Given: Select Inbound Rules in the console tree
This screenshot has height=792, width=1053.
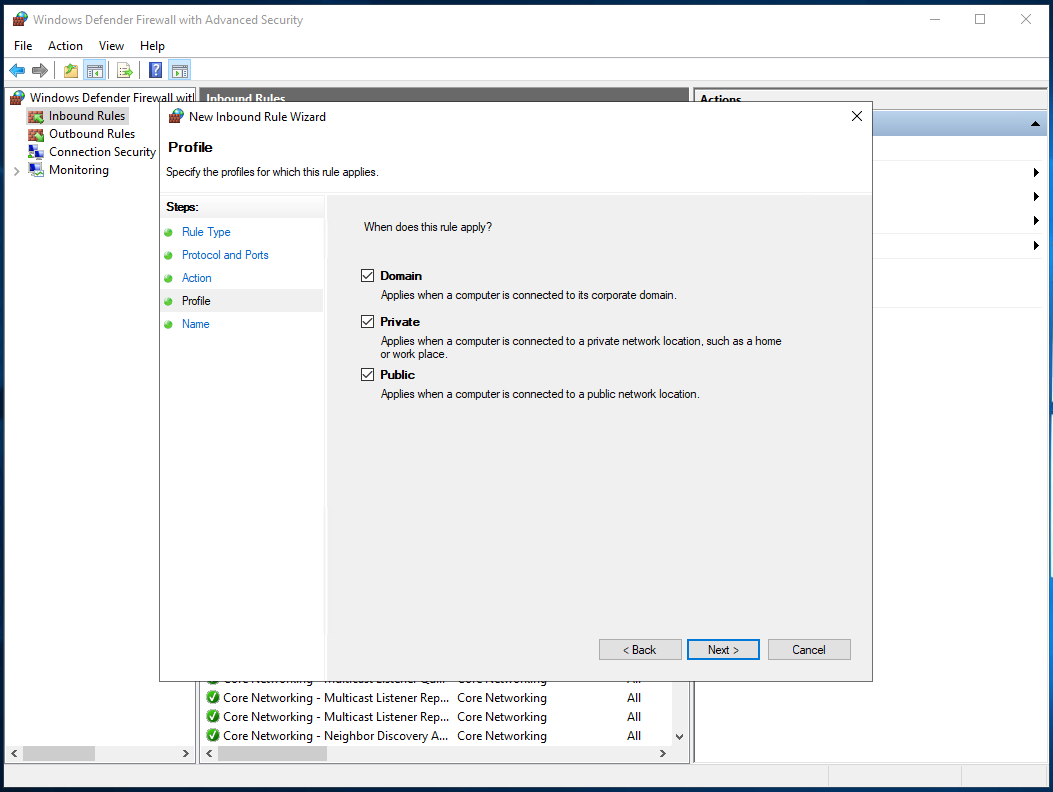Looking at the screenshot, I should (87, 116).
